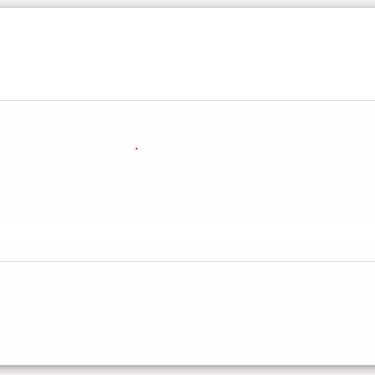Select the empty top row panel

[187, 54]
